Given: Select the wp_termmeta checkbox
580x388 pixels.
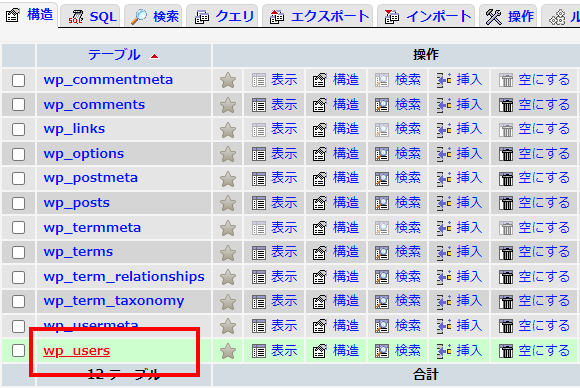Looking at the screenshot, I should point(18,228).
